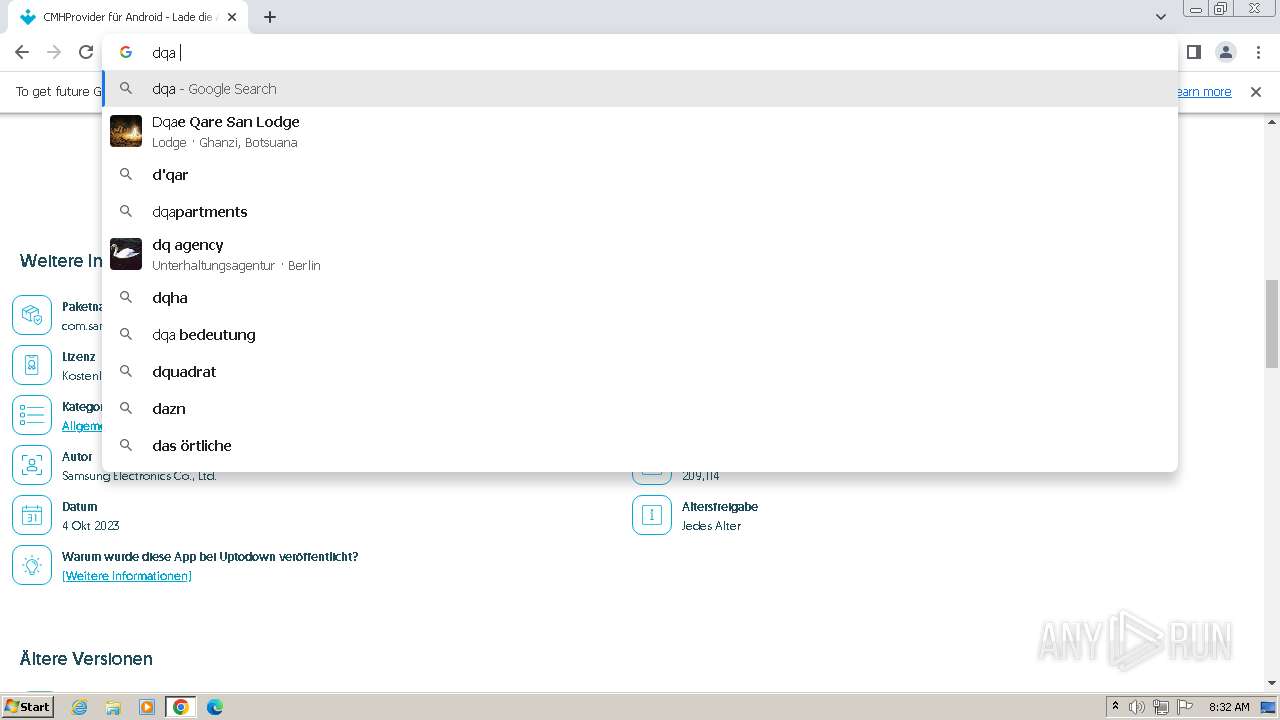1280x720 pixels.
Task: Pick the 'dqa bedeutung' suggestion
Action: click(x=640, y=335)
